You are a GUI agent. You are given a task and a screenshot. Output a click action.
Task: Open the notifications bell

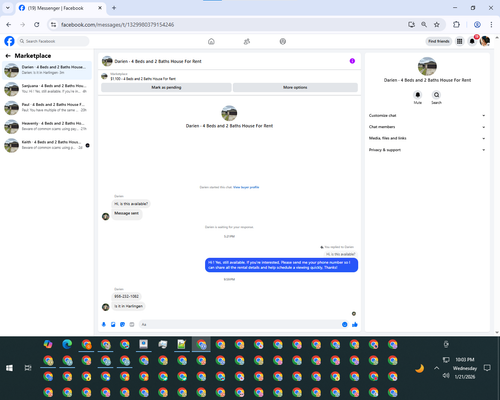(x=472, y=41)
